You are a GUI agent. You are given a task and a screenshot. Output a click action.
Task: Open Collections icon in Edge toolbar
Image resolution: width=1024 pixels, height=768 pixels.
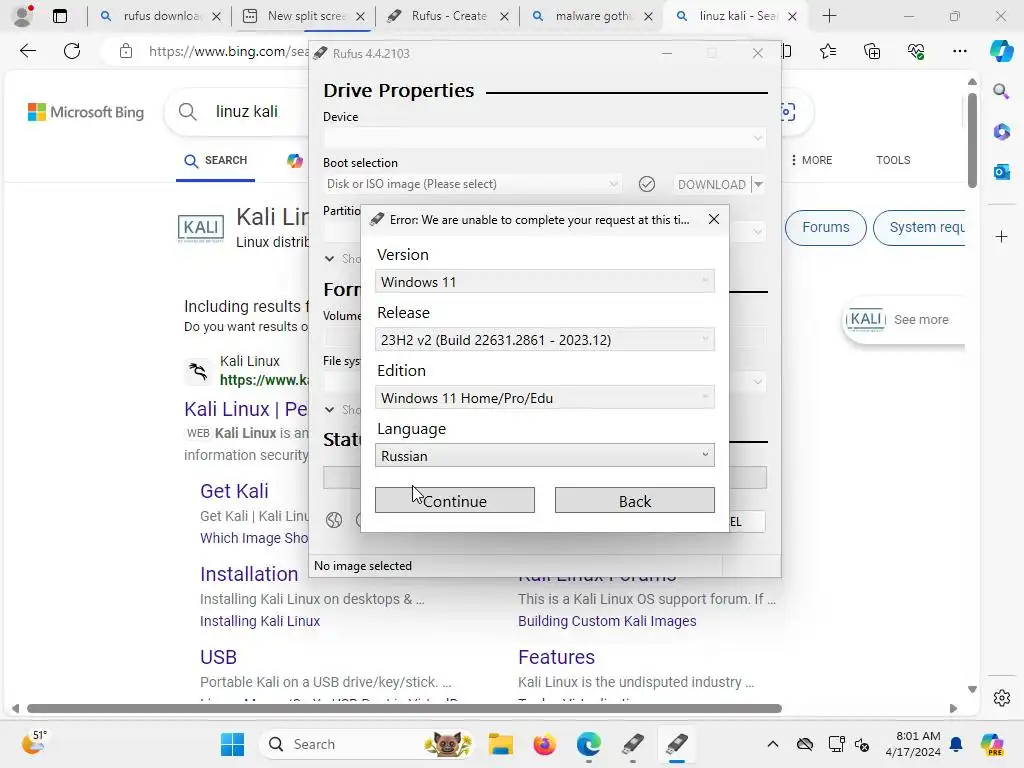point(872,51)
